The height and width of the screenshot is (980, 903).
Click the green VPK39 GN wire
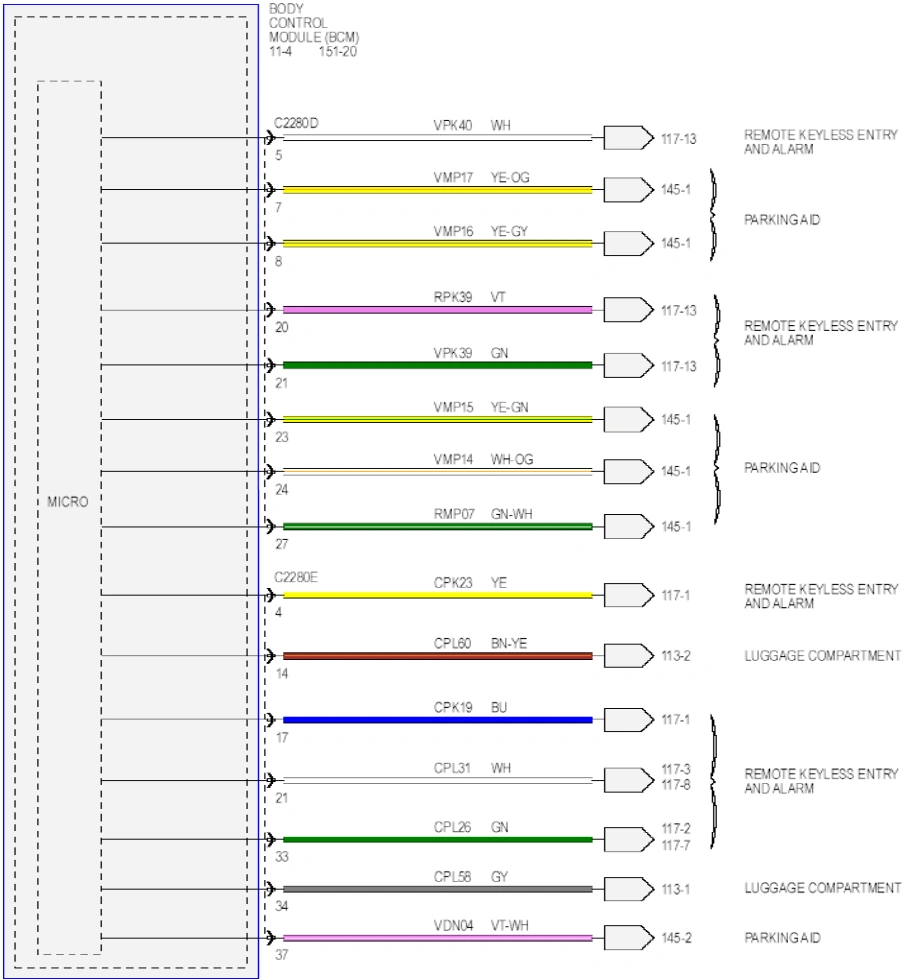click(x=437, y=365)
